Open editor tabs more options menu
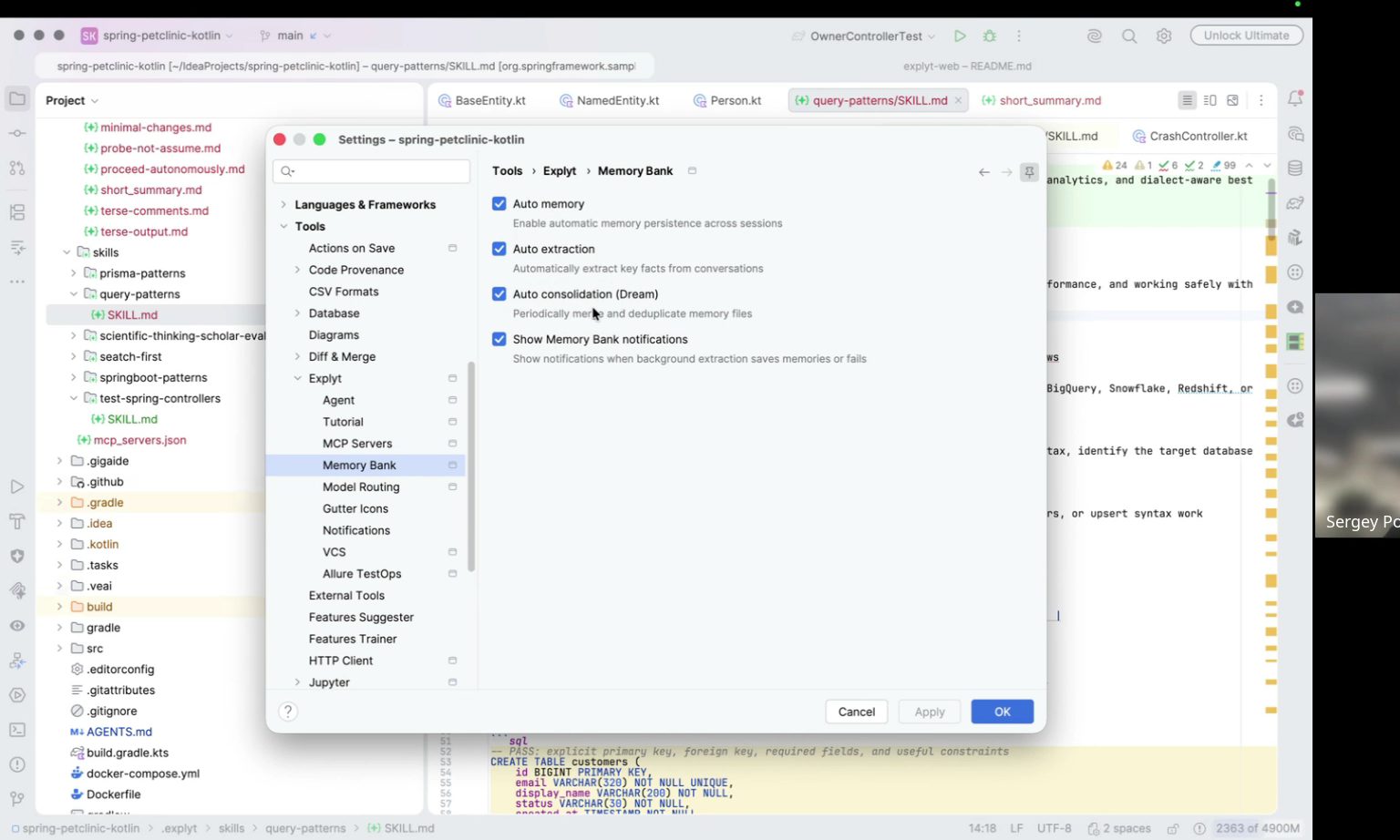Screen dimensions: 1400x840 point(1261,100)
